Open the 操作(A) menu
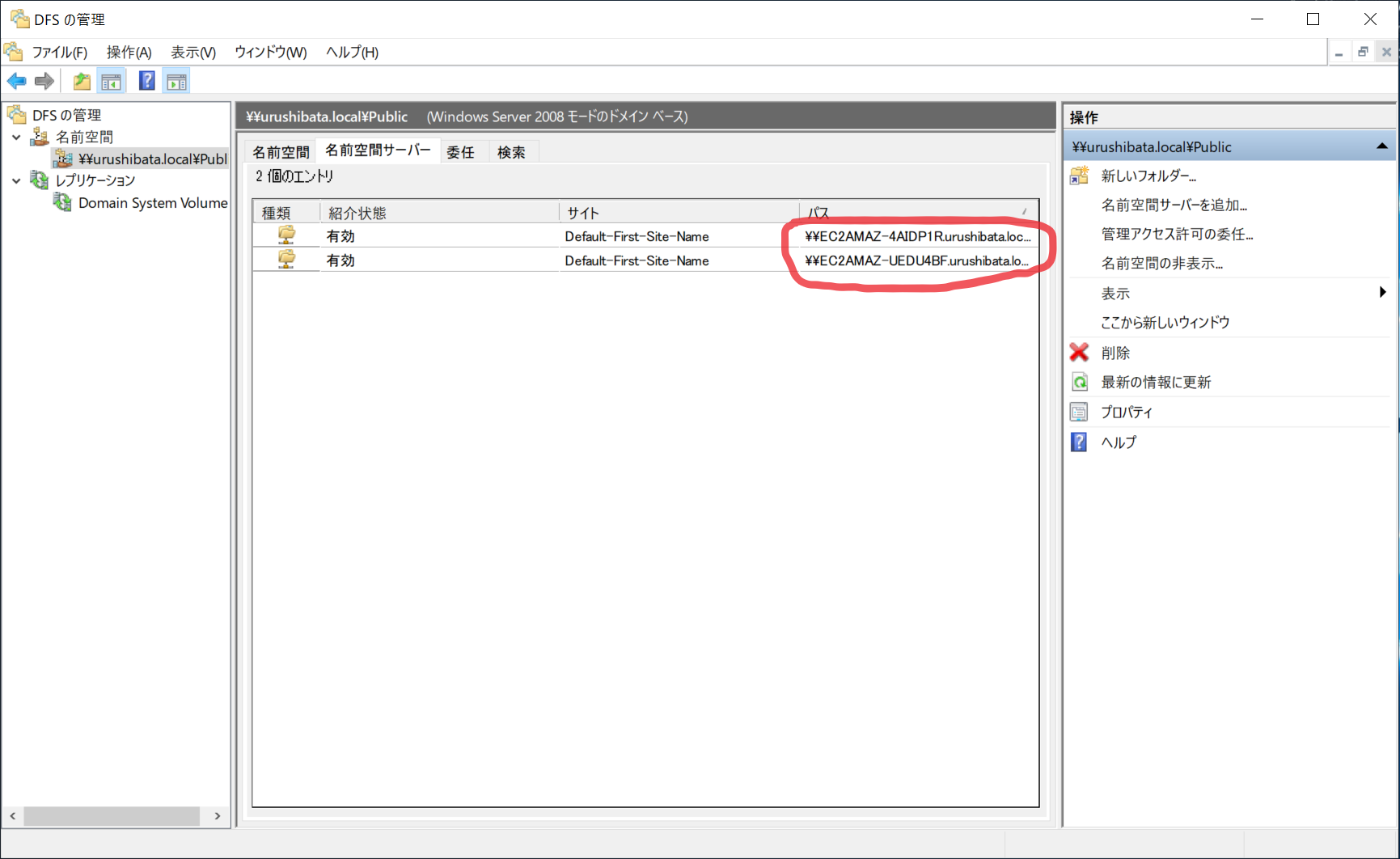Viewport: 1400px width, 859px height. pyautogui.click(x=129, y=53)
